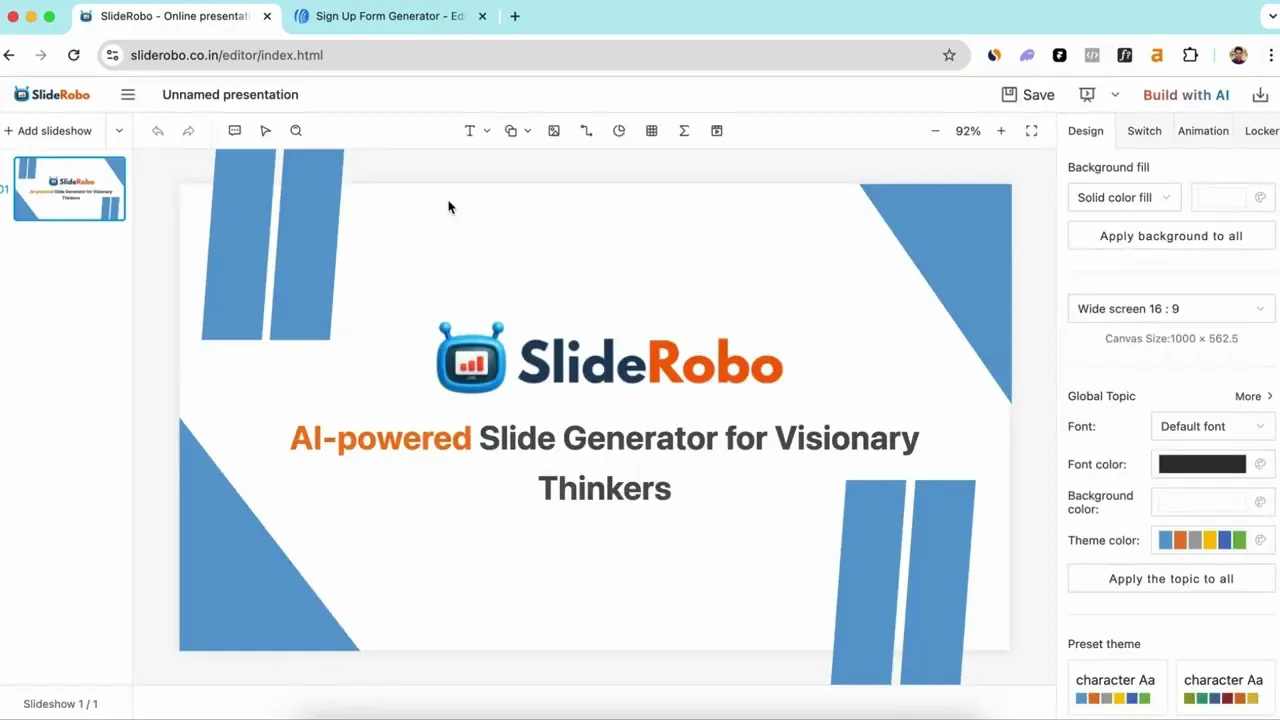Open a new browser tab
This screenshot has height=720, width=1280.
coord(515,16)
